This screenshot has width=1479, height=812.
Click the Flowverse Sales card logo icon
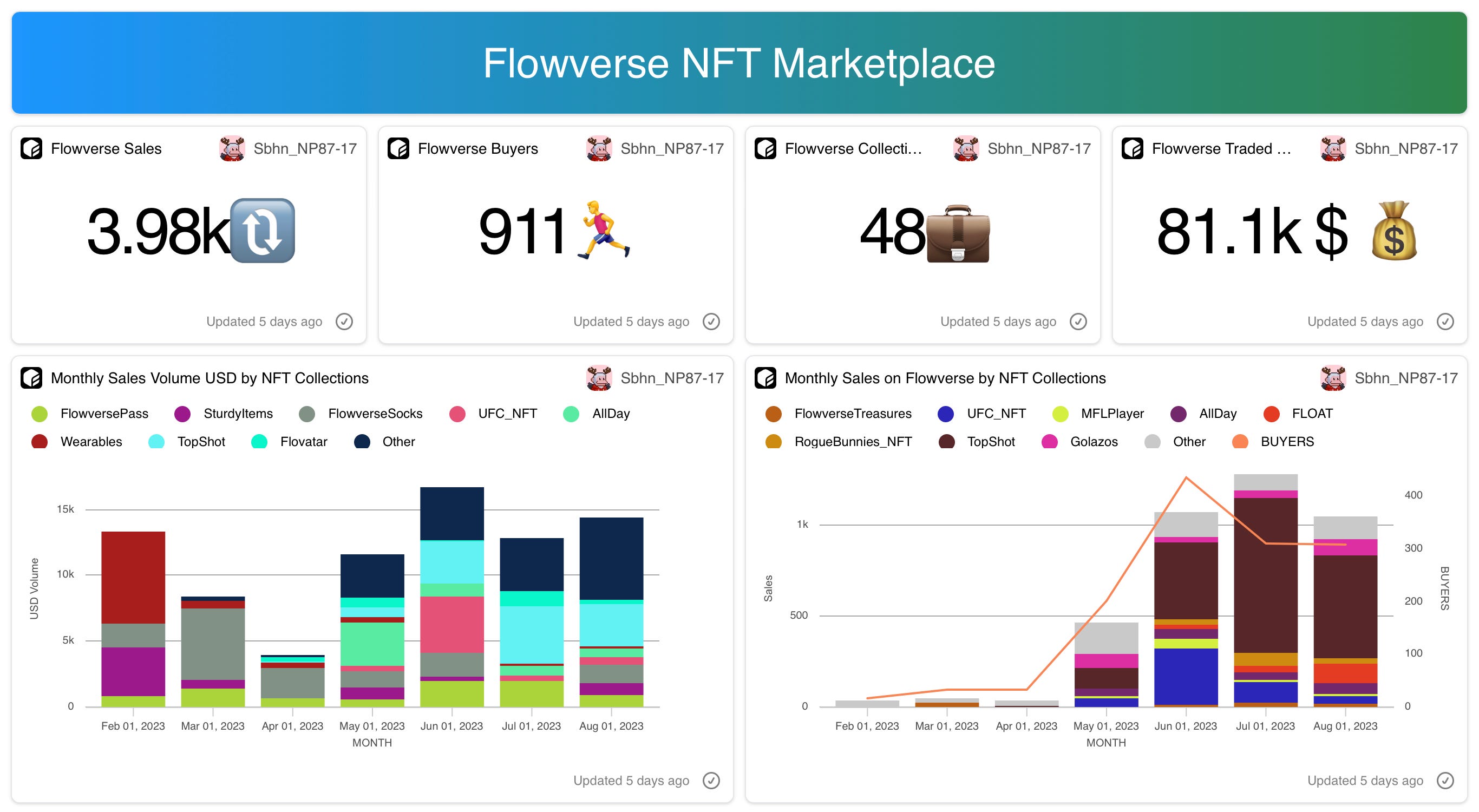click(x=31, y=149)
